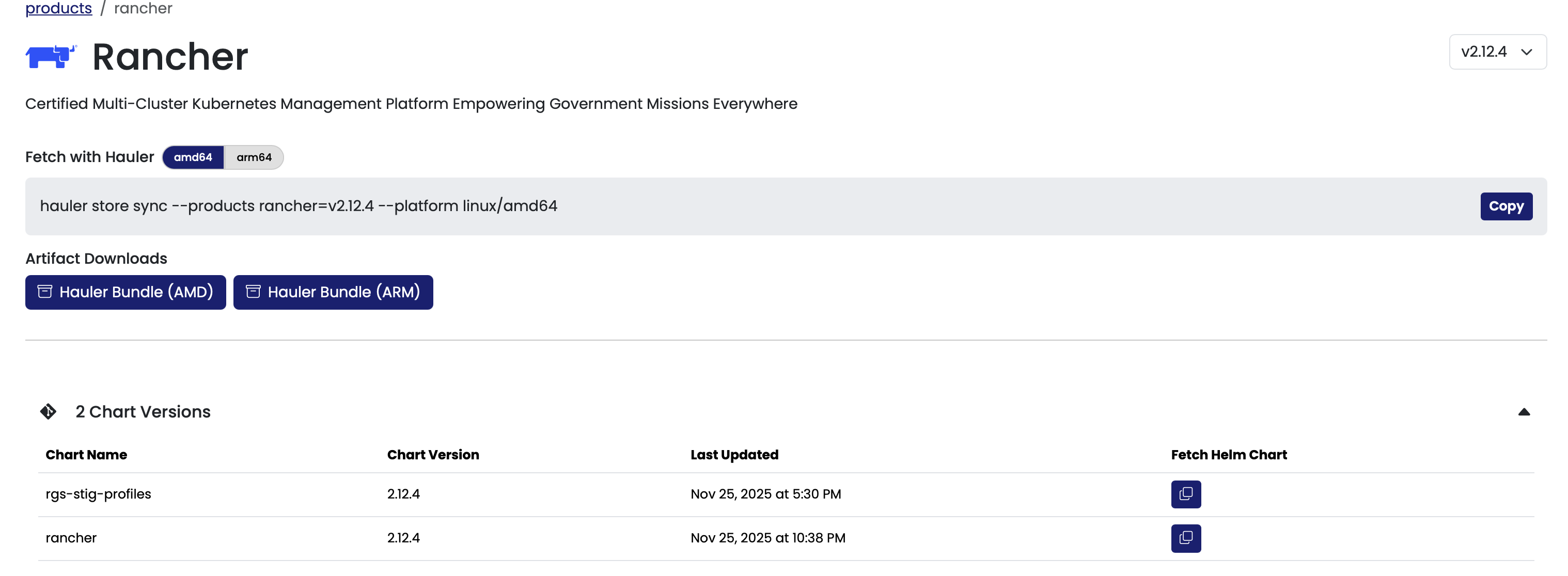Click the Rancher cow logo icon
1568x576 pixels.
coord(51,57)
